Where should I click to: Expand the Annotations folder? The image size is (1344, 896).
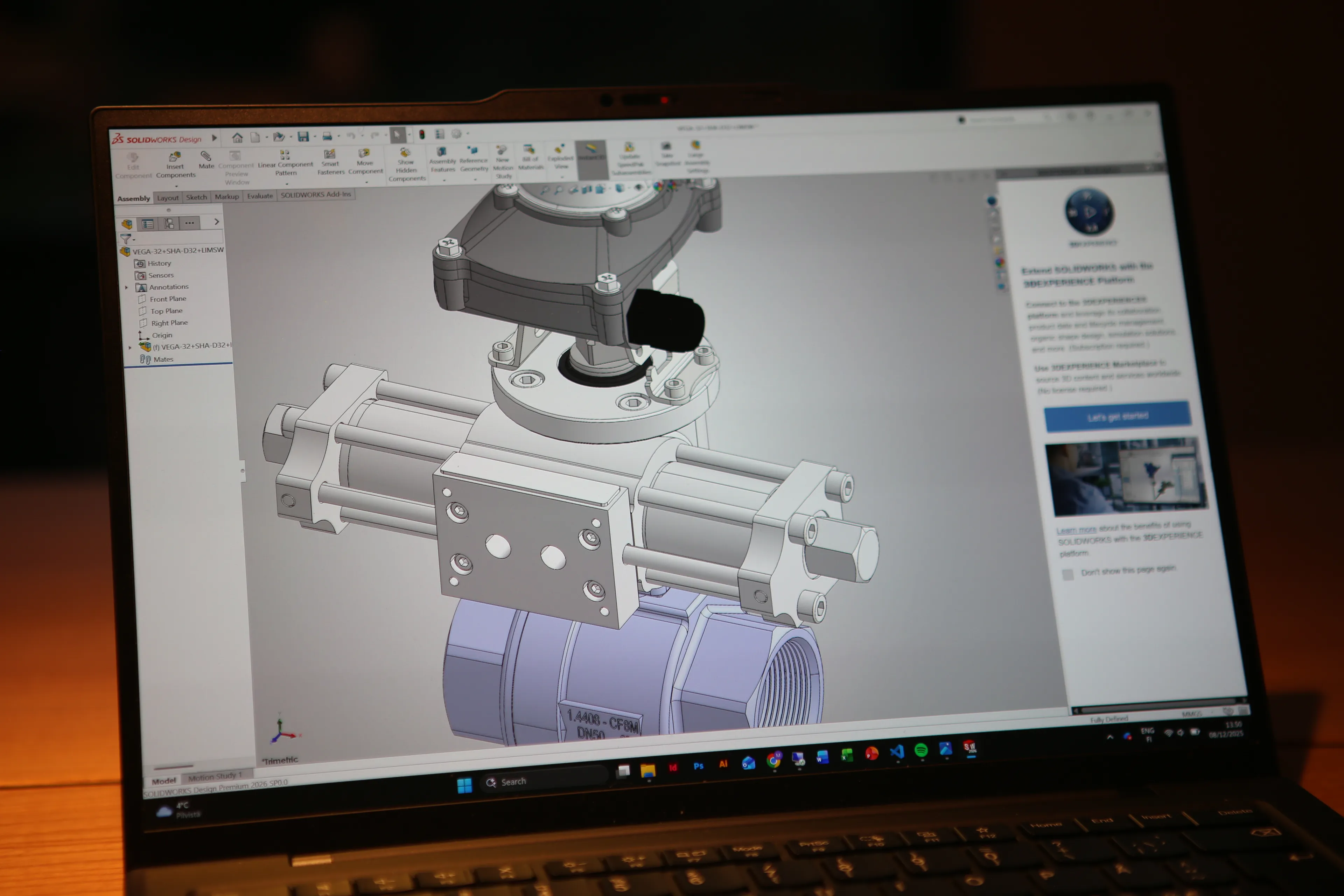pyautogui.click(x=127, y=287)
